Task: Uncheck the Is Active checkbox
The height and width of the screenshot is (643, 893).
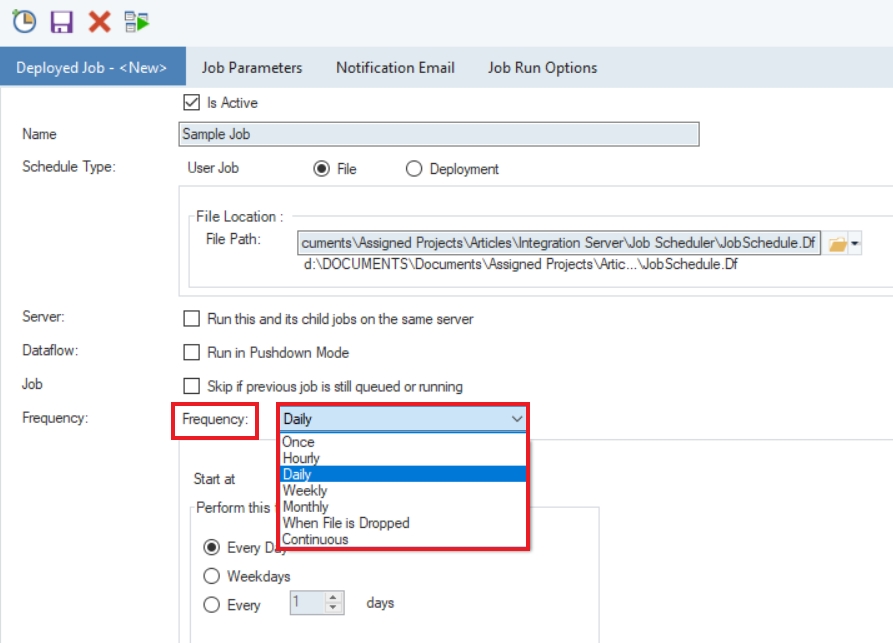Action: [x=191, y=102]
